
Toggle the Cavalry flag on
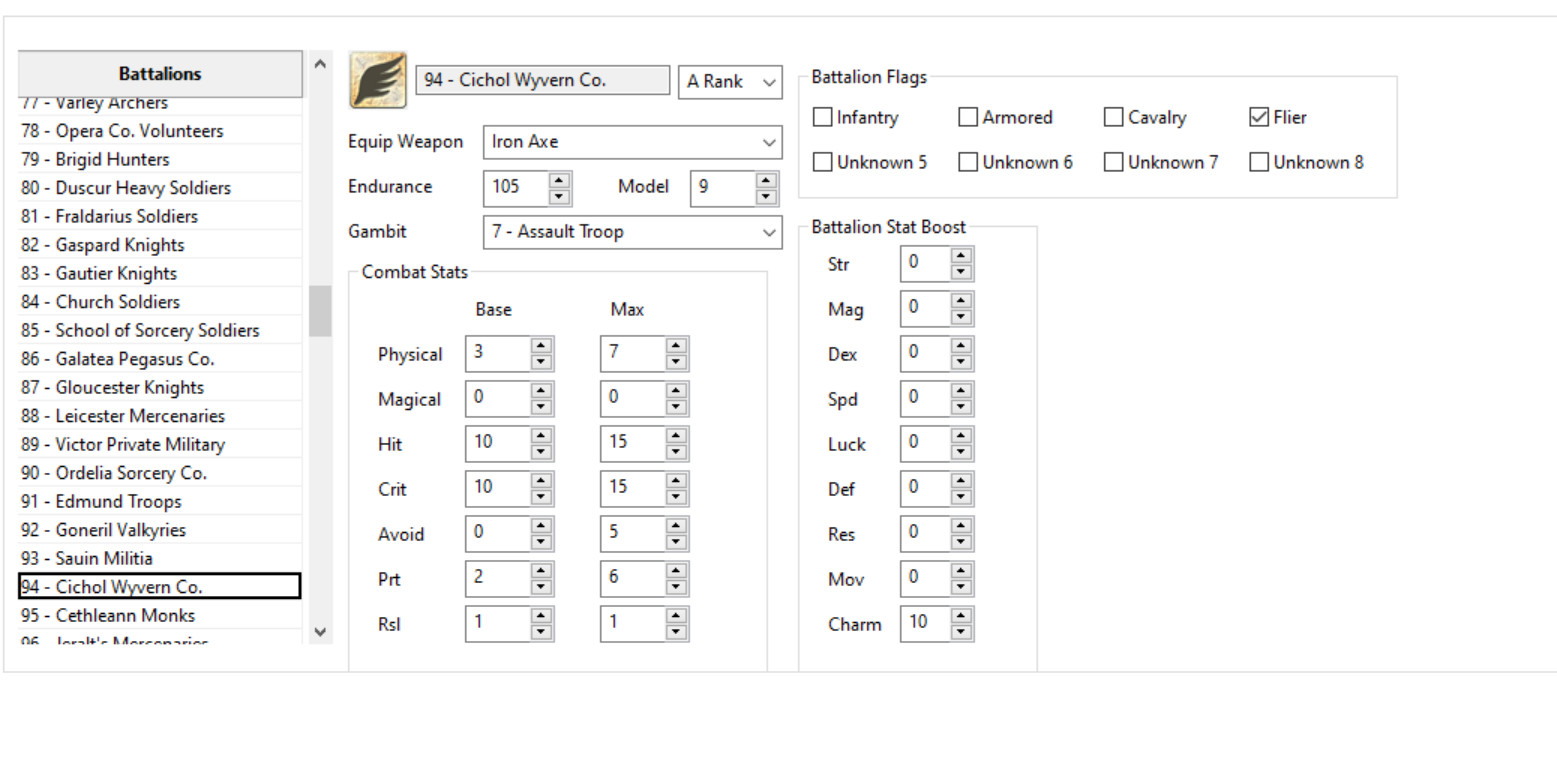pos(1113,117)
